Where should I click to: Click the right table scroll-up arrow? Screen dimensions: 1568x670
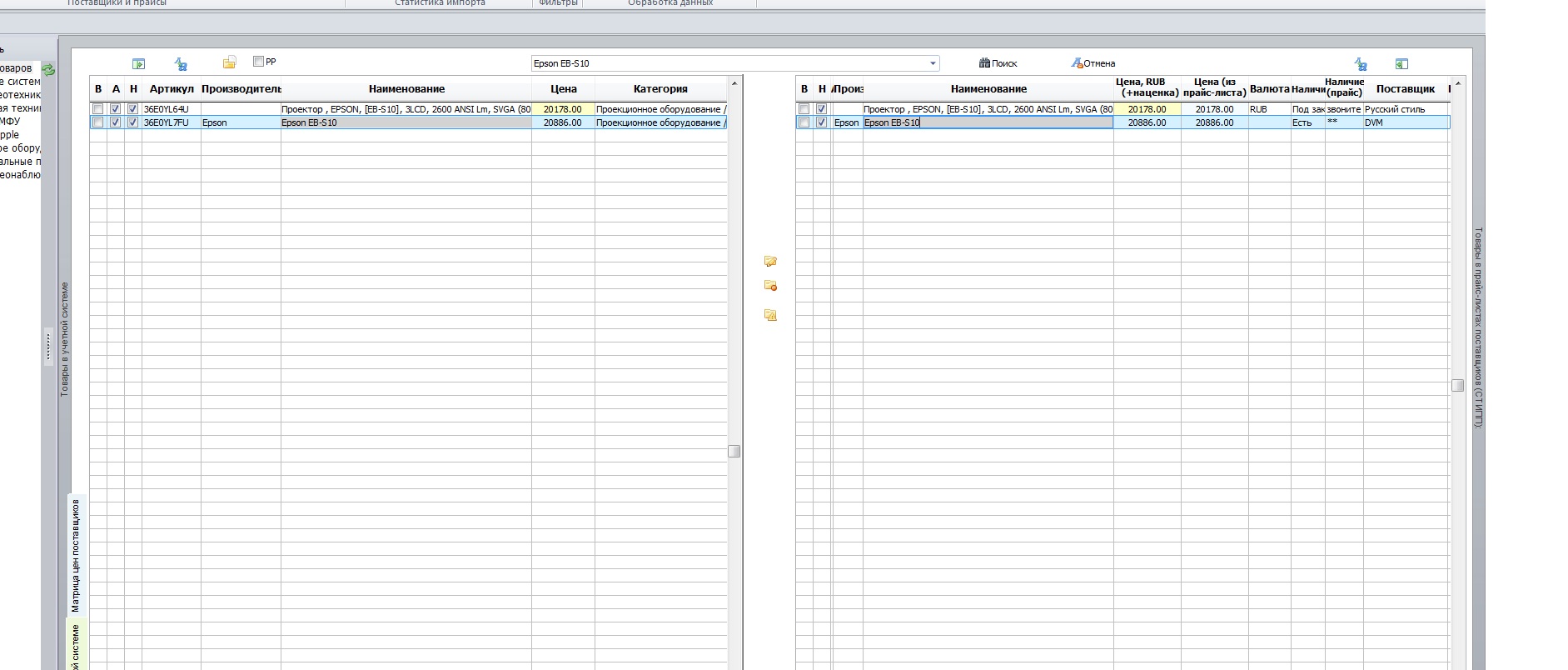pos(1457,83)
